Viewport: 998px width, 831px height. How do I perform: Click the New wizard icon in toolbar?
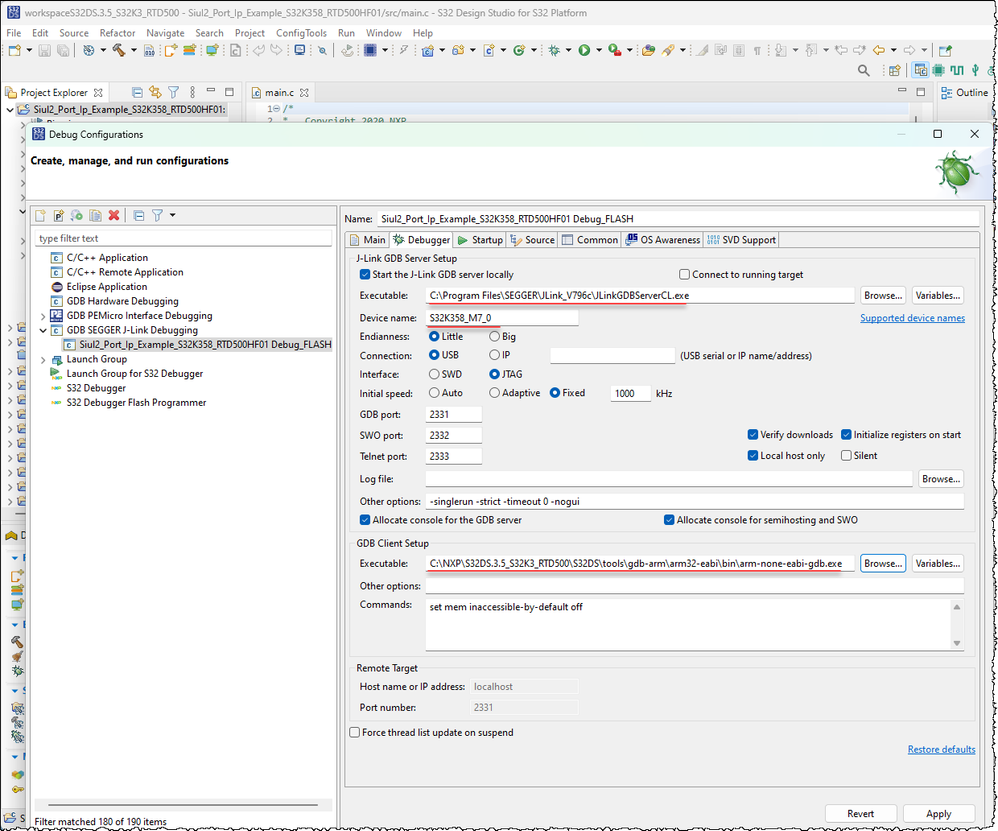(x=15, y=50)
